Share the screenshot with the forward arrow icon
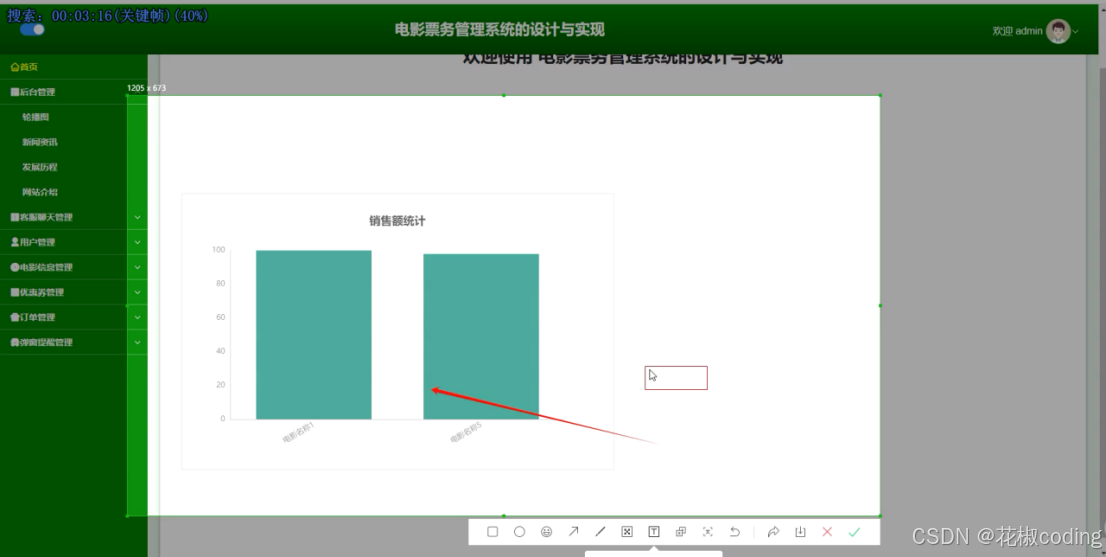 pyautogui.click(x=773, y=532)
